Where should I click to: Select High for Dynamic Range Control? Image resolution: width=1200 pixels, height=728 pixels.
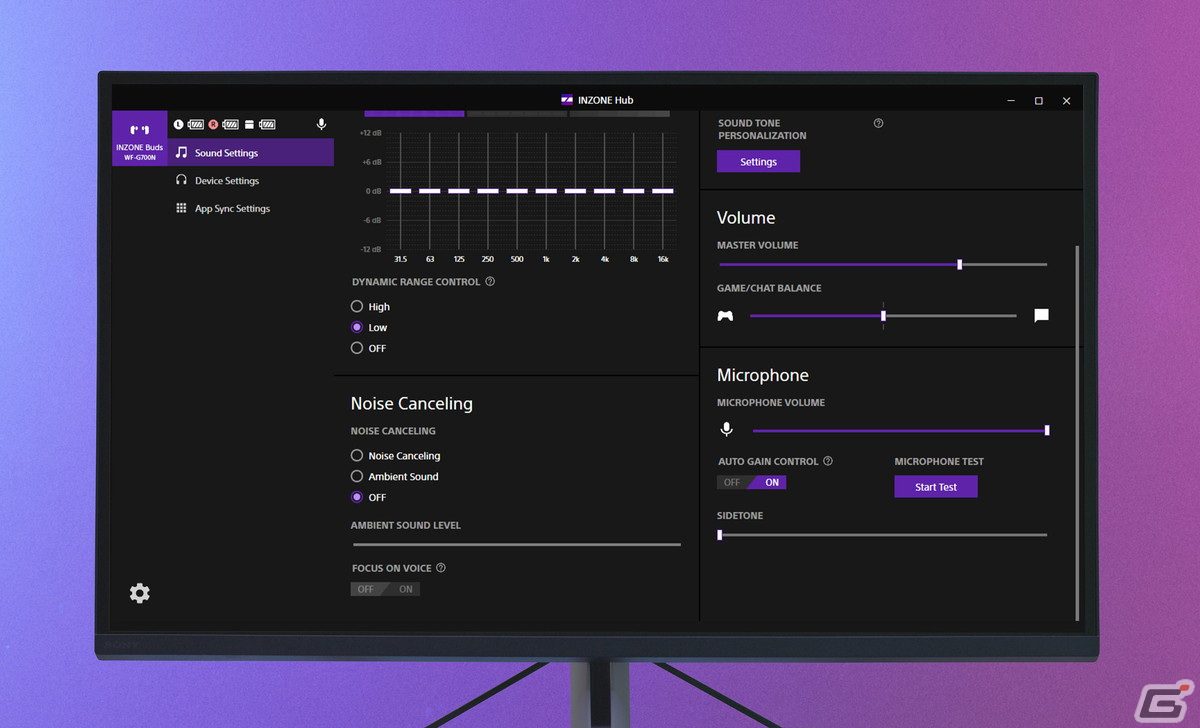tap(357, 307)
